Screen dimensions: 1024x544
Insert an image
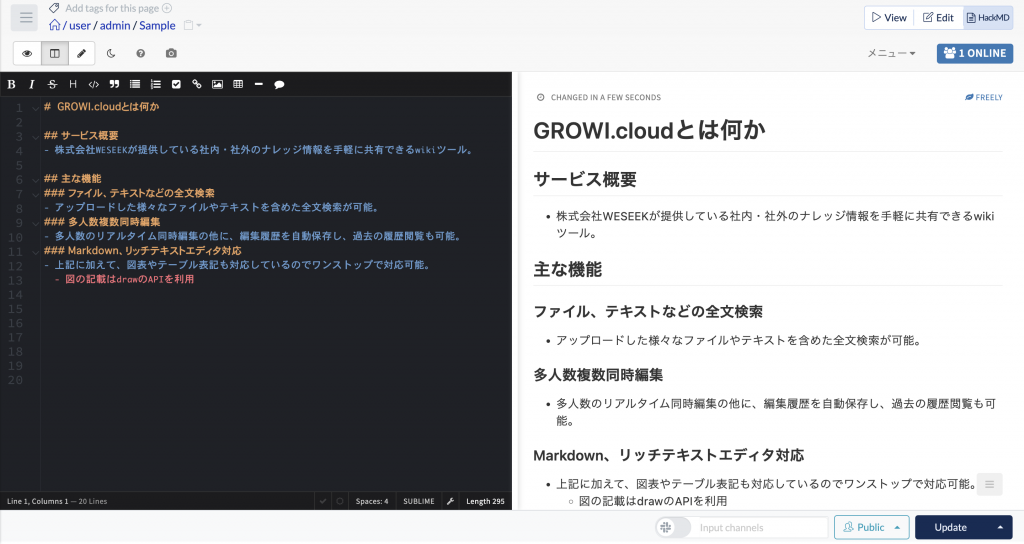217,84
